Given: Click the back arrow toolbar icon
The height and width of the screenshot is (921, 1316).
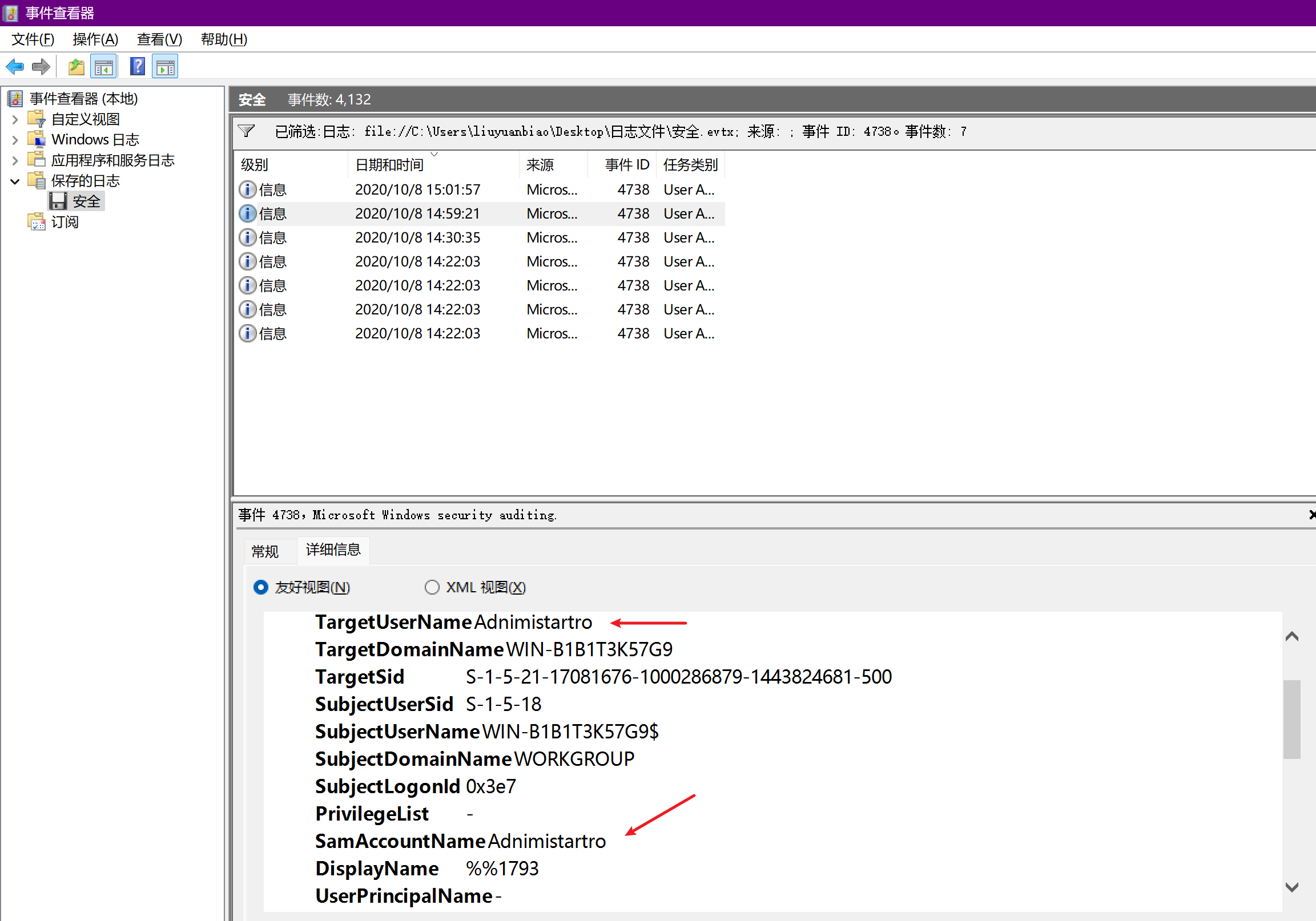Looking at the screenshot, I should pyautogui.click(x=15, y=67).
